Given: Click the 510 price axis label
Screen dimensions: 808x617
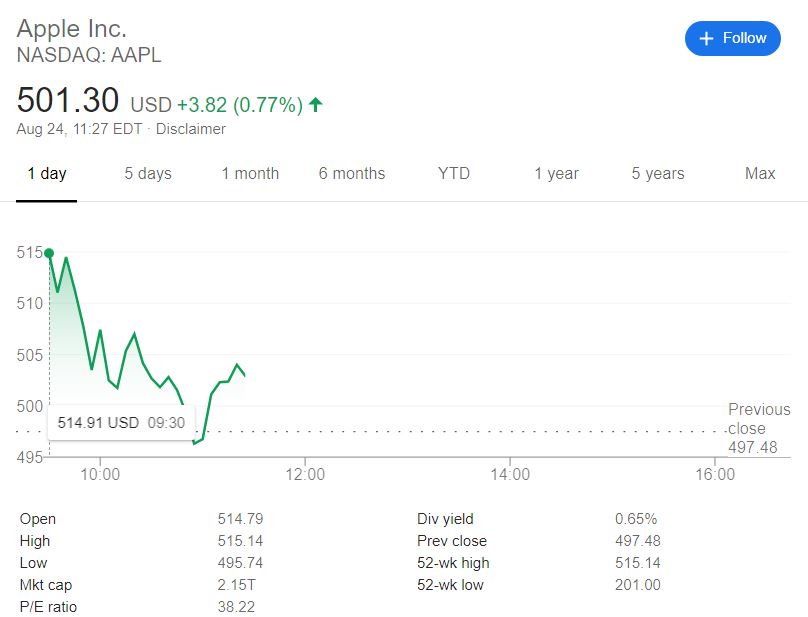Looking at the screenshot, I should (x=29, y=304).
